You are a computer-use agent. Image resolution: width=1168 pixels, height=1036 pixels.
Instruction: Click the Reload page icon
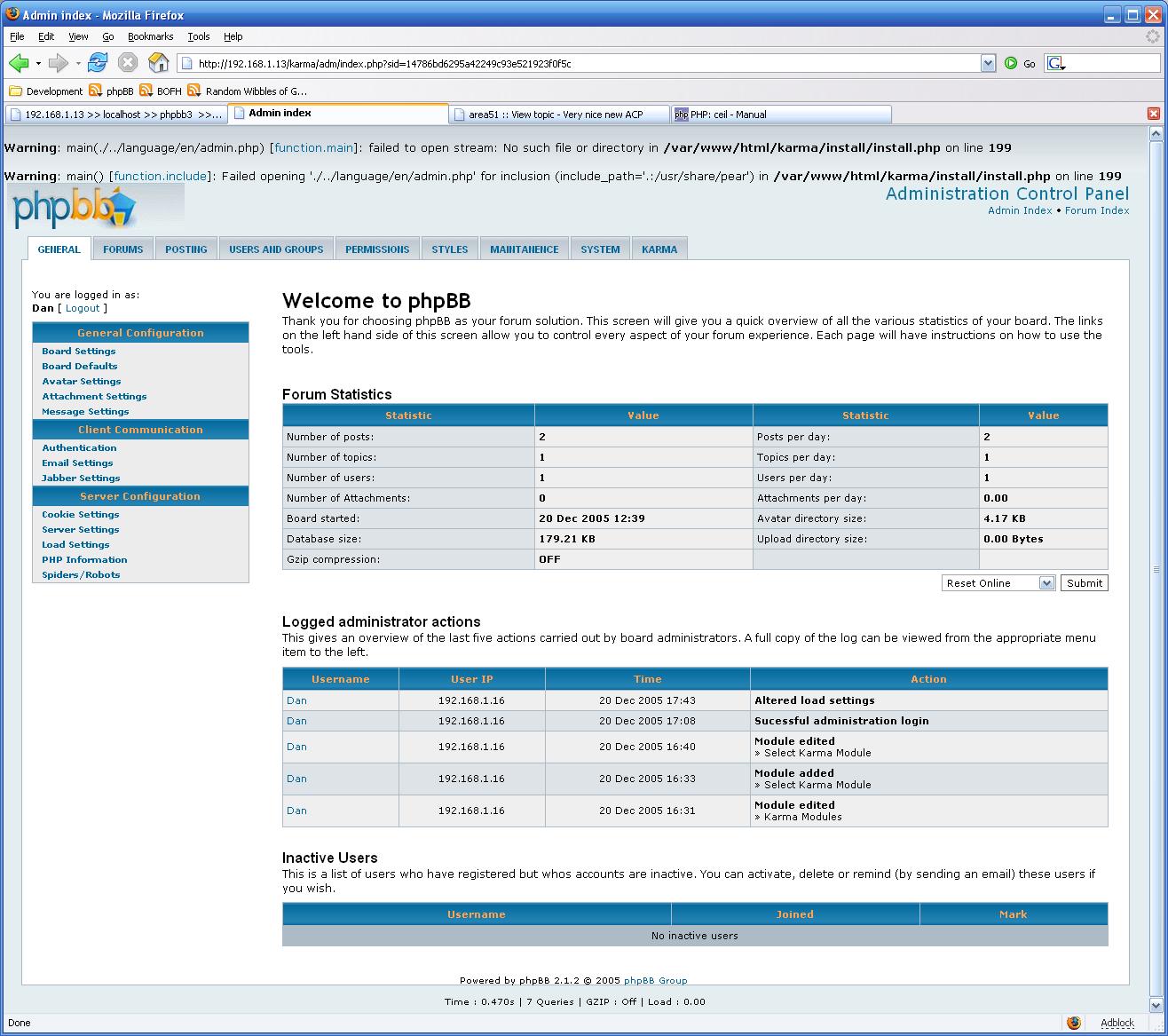coord(98,63)
